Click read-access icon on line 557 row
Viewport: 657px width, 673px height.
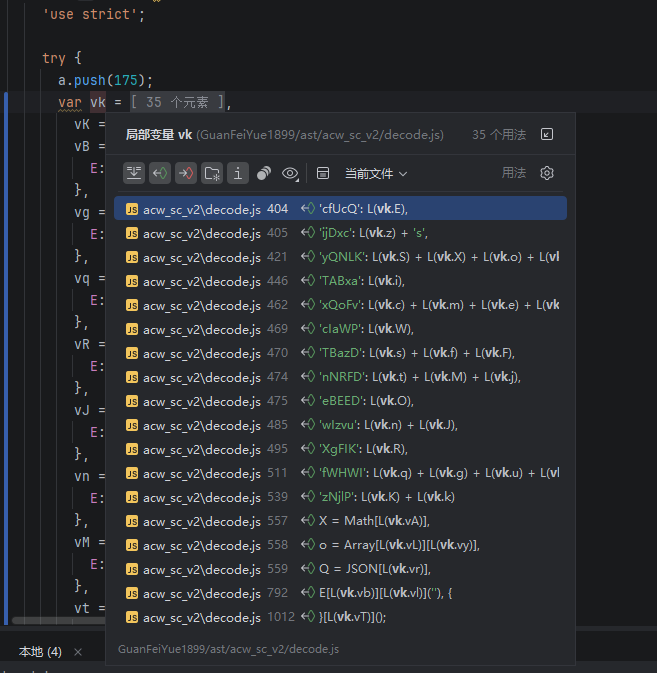click(x=308, y=521)
